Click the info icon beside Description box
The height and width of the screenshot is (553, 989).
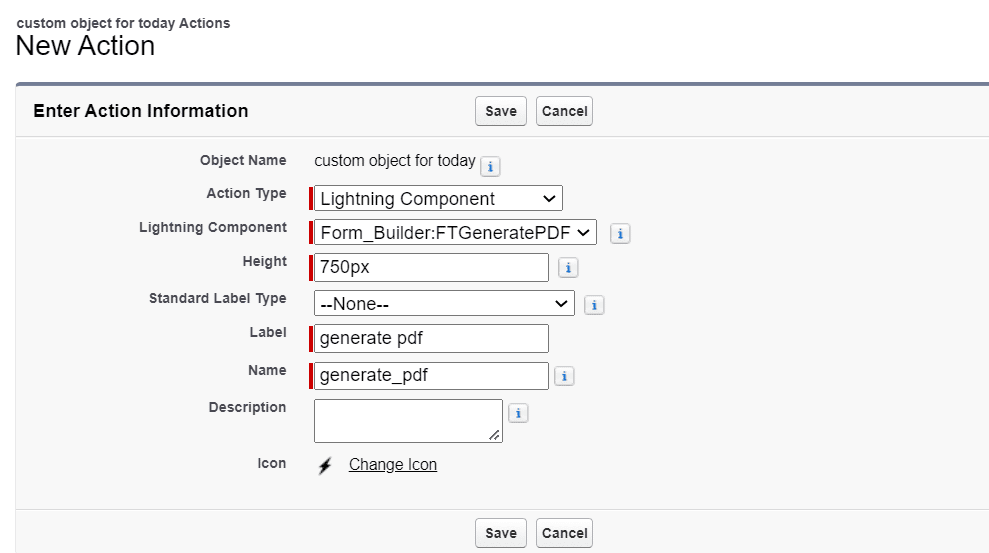518,413
